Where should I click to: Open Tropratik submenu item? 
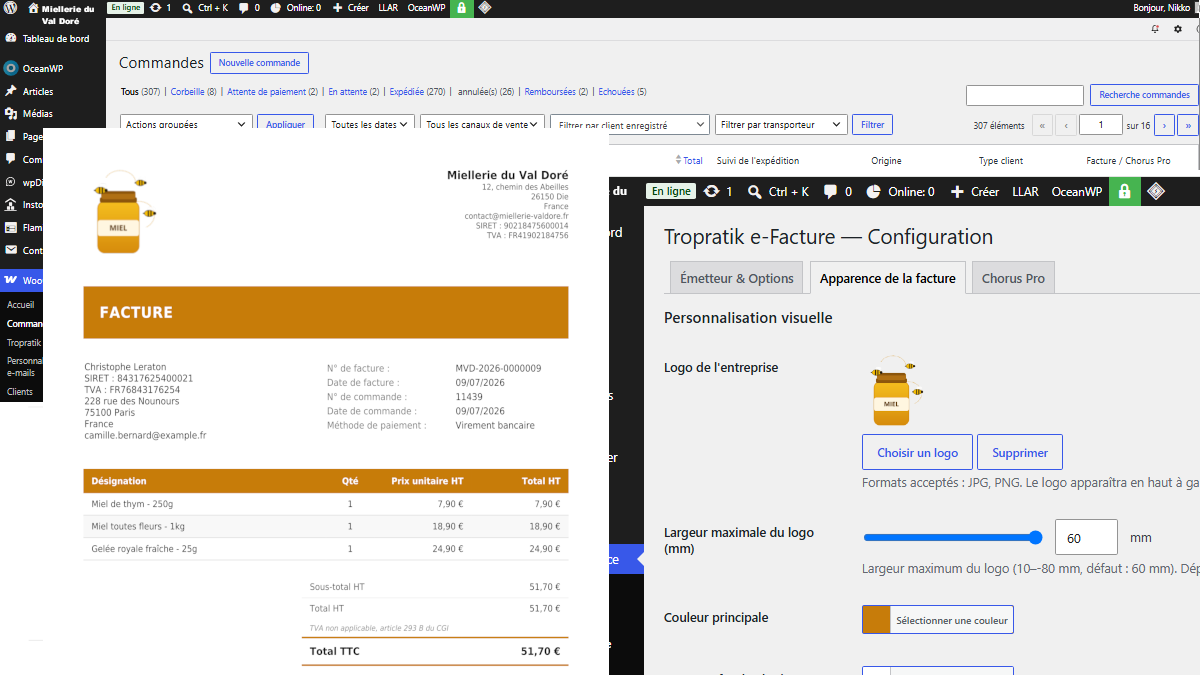[x=23, y=343]
